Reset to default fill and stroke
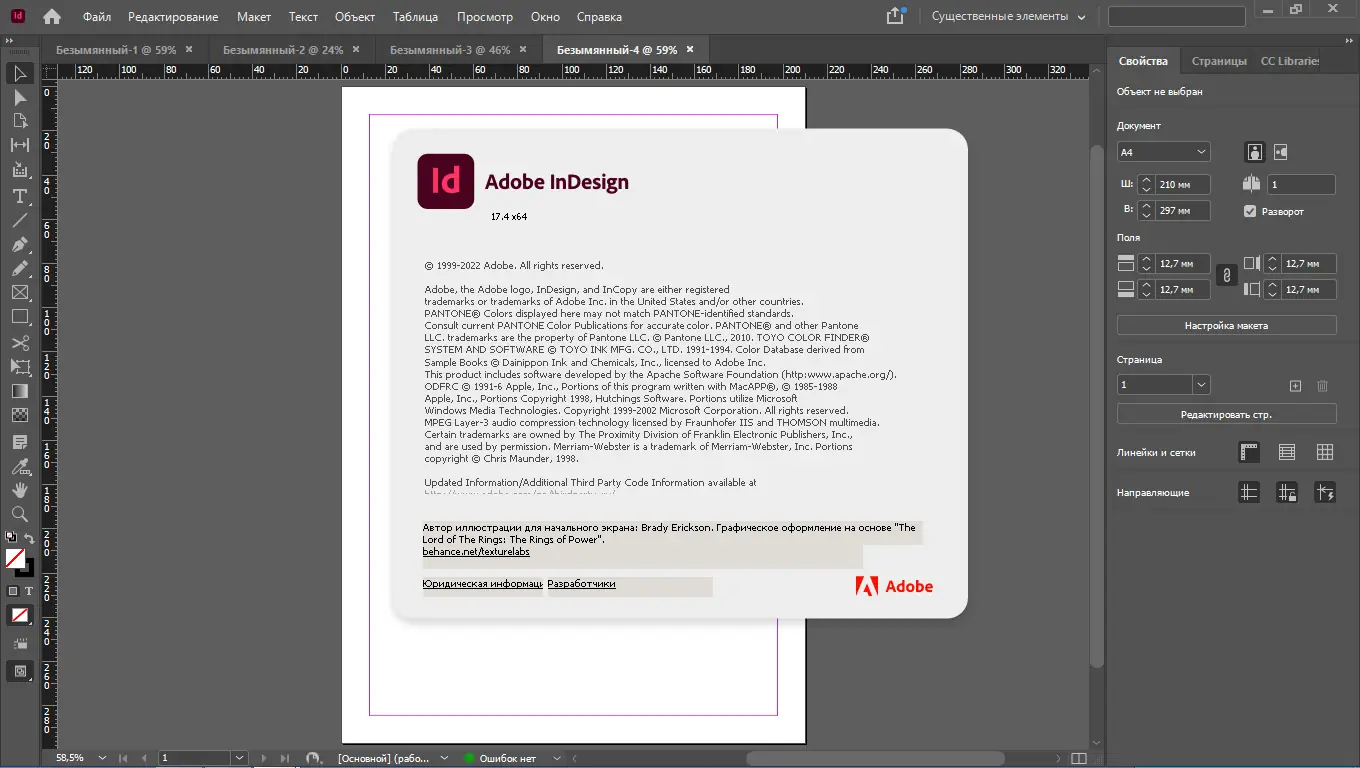 [x=11, y=538]
